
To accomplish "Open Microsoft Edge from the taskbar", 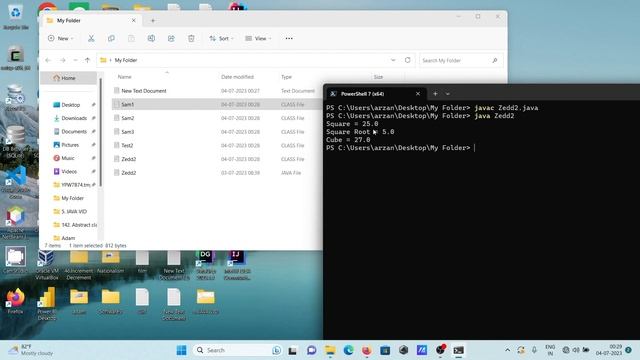I will click(348, 350).
